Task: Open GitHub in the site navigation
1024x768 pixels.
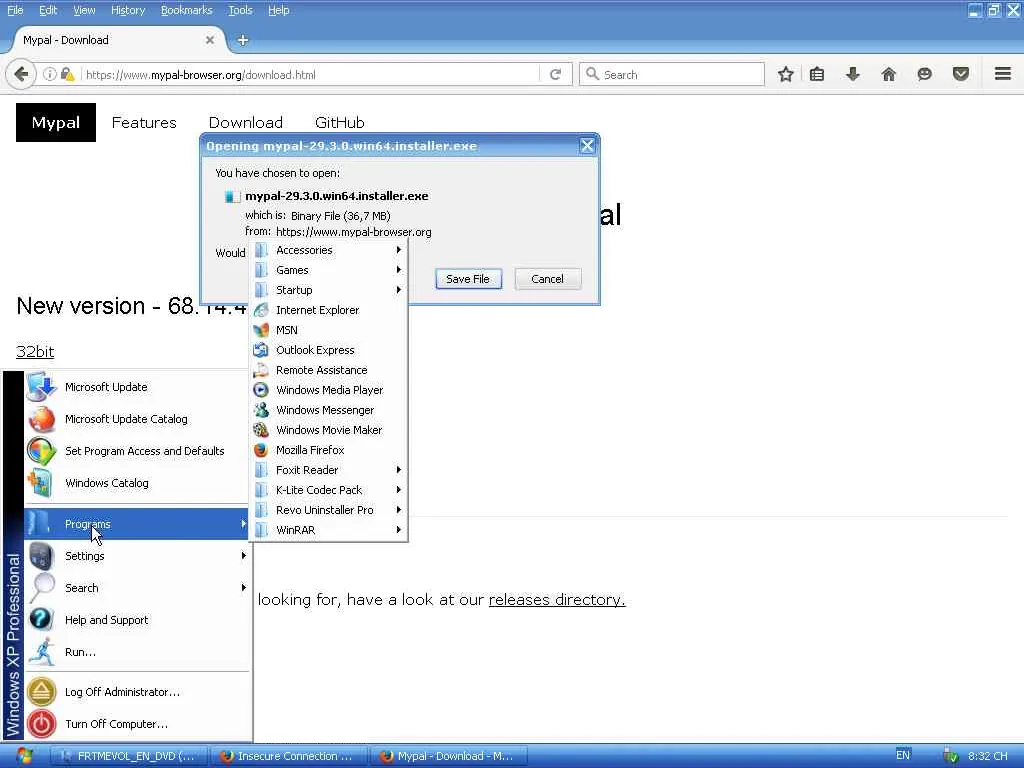Action: [340, 123]
